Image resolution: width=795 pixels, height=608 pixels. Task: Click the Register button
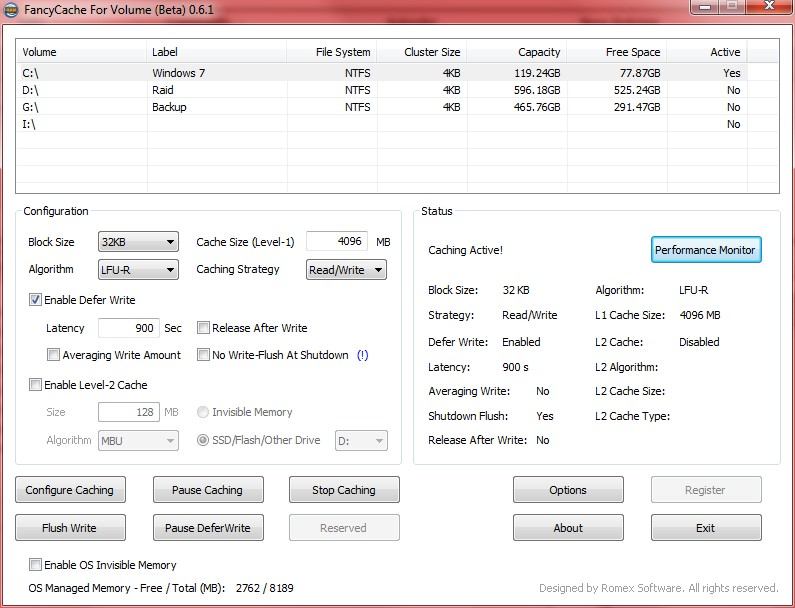coord(706,490)
